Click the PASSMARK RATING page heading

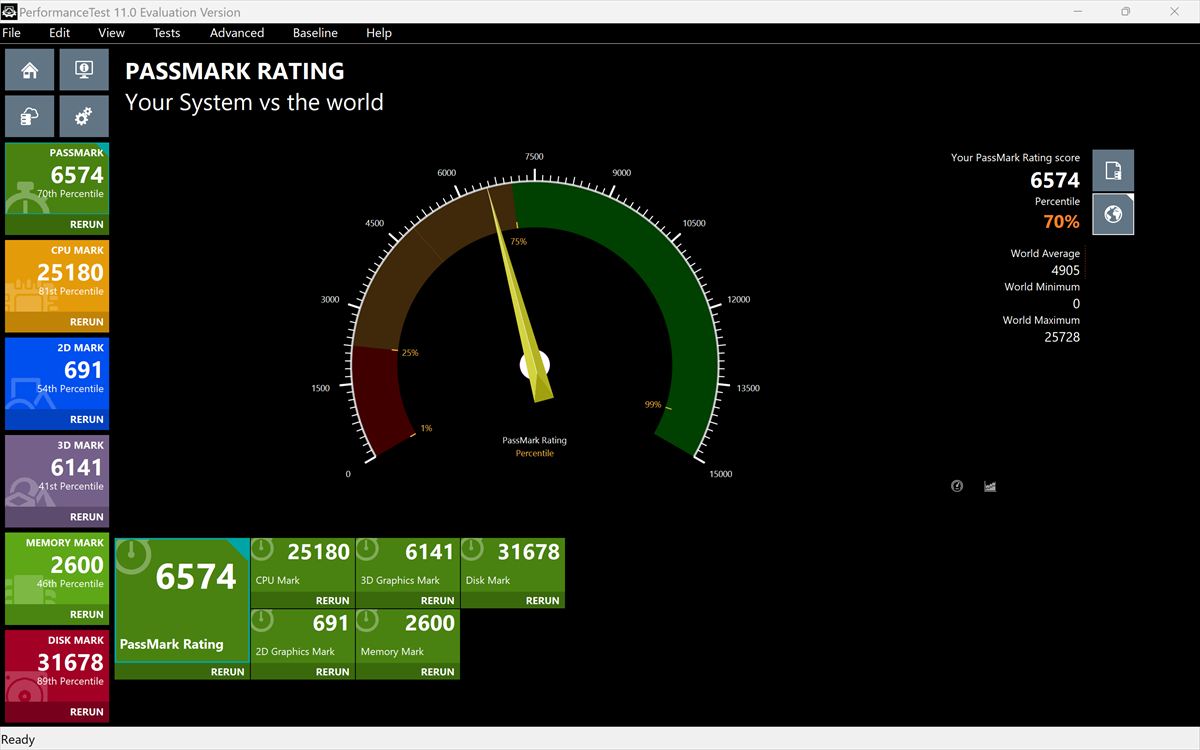(x=235, y=71)
